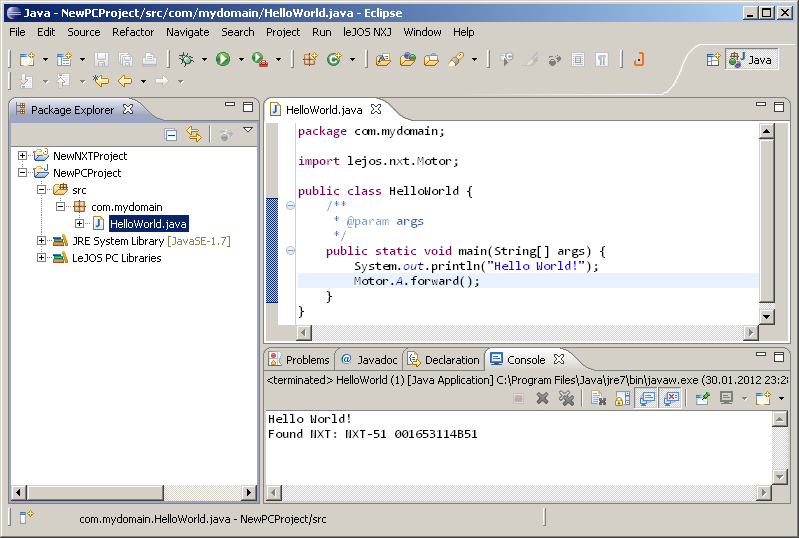This screenshot has width=799, height=538.
Task: Click Remove All Terminated Launches icon
Action: [566, 398]
